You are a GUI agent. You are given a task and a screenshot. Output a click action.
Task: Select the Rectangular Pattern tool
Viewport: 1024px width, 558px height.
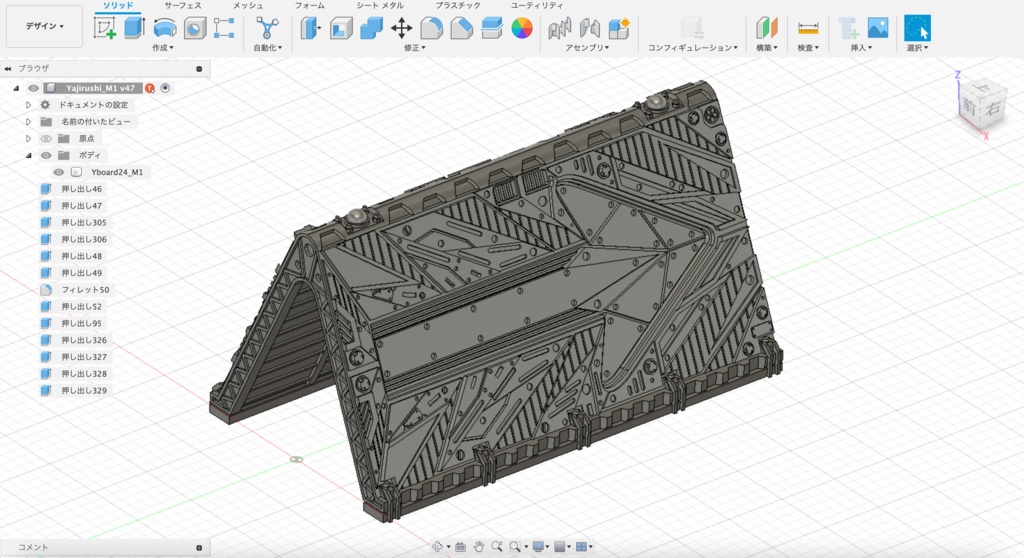224,28
